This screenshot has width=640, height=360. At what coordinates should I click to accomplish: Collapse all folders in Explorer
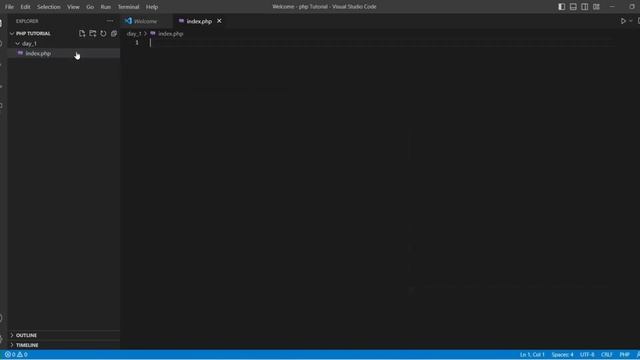click(114, 33)
